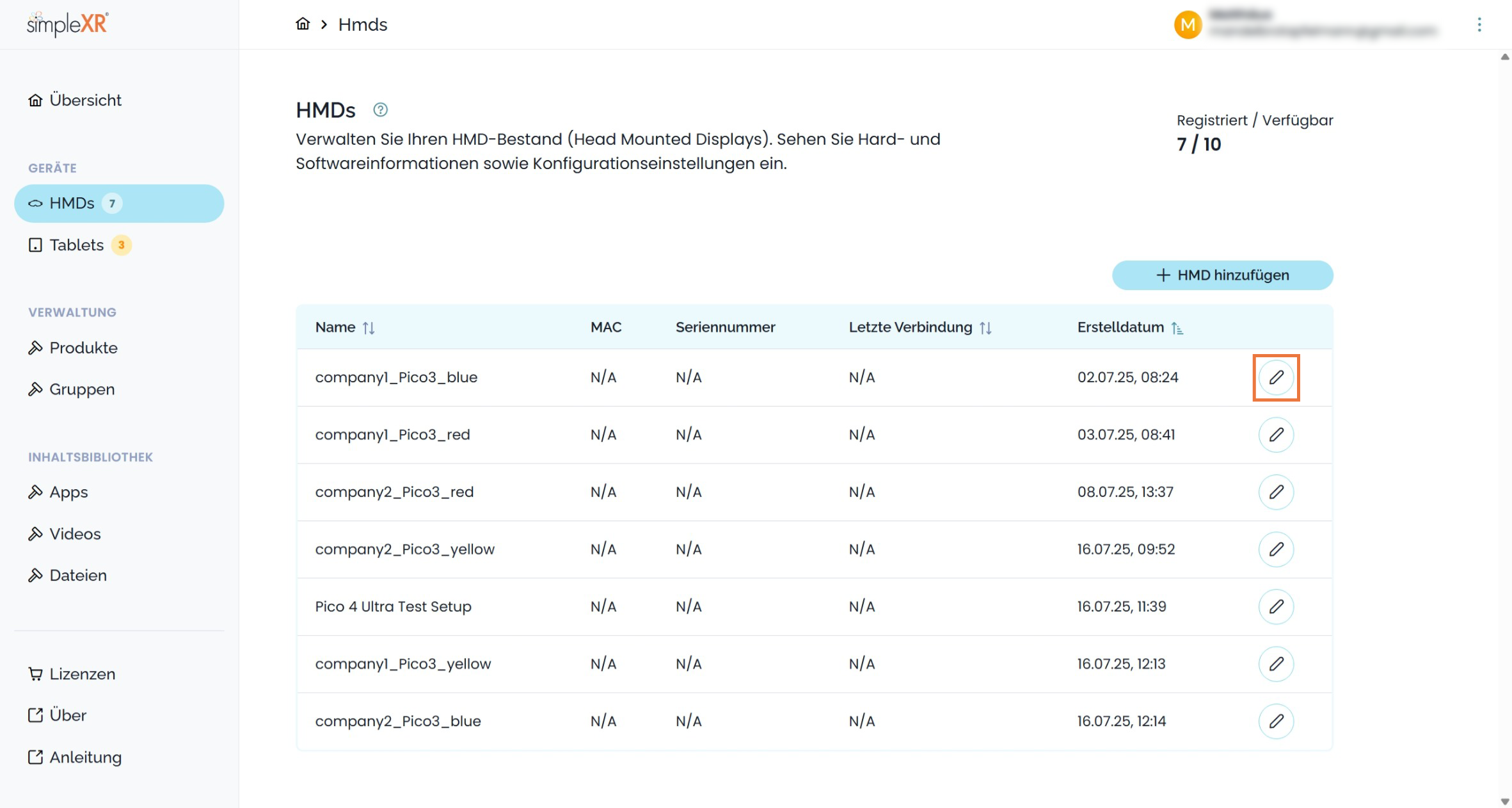Click the help question mark beside HMDs

(x=380, y=109)
